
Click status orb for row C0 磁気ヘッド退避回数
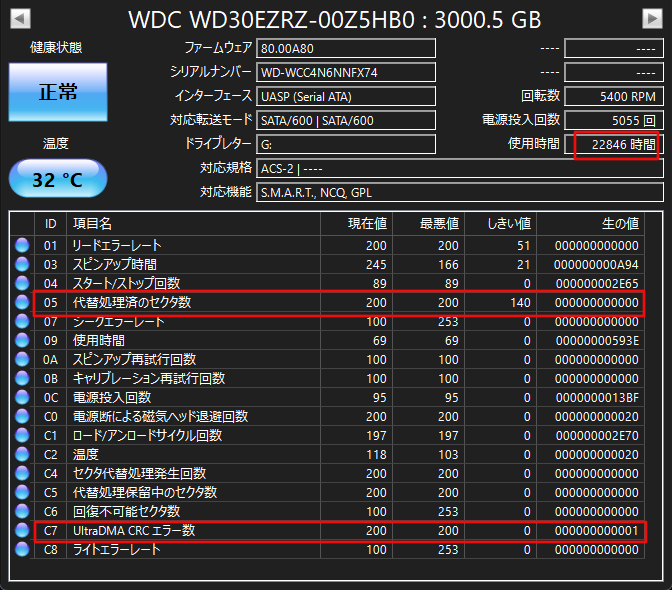pyautogui.click(x=22, y=416)
